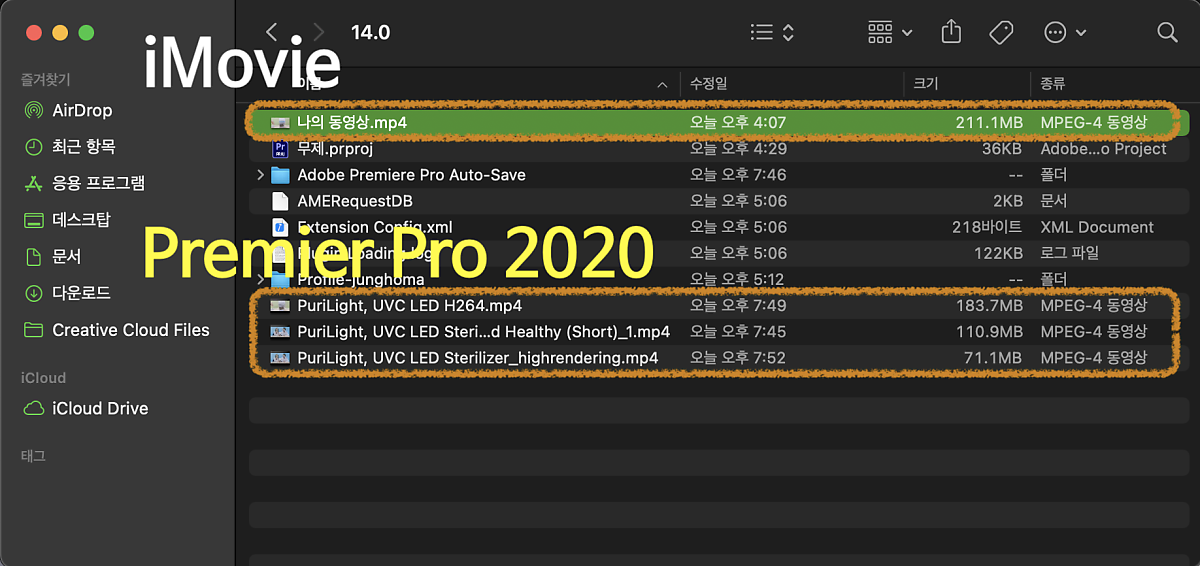Expand the Profile-junghoma folder

(x=260, y=279)
